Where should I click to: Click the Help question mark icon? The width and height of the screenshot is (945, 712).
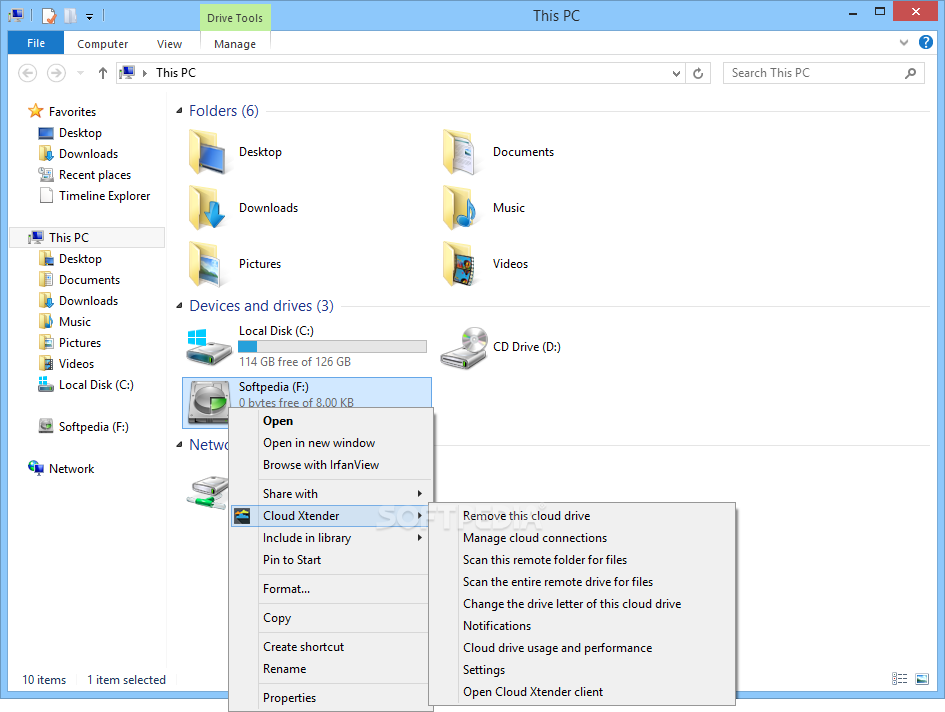[926, 42]
